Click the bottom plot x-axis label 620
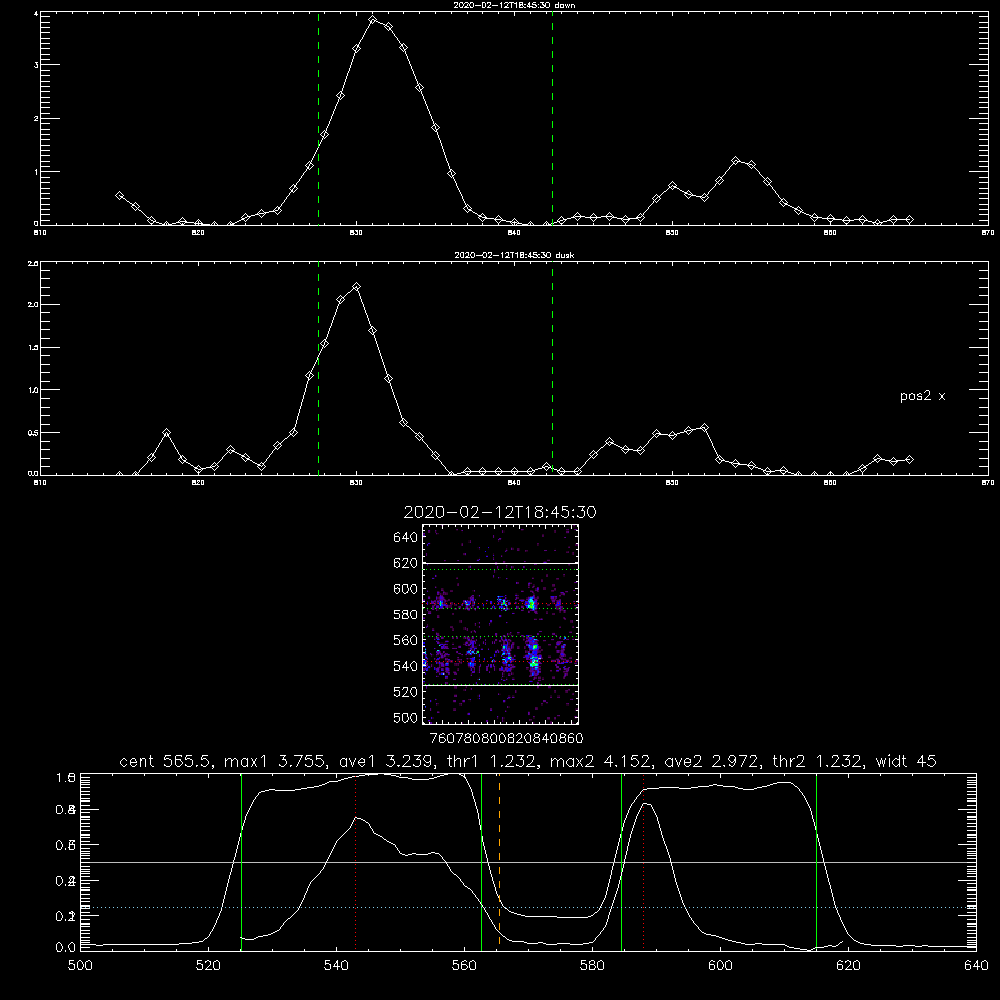The image size is (1000, 1000). click(848, 966)
